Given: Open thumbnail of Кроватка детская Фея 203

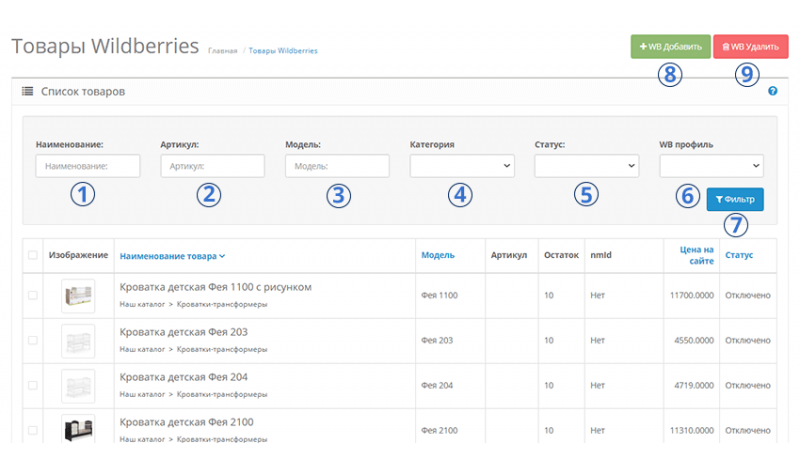Looking at the screenshot, I should point(78,340).
